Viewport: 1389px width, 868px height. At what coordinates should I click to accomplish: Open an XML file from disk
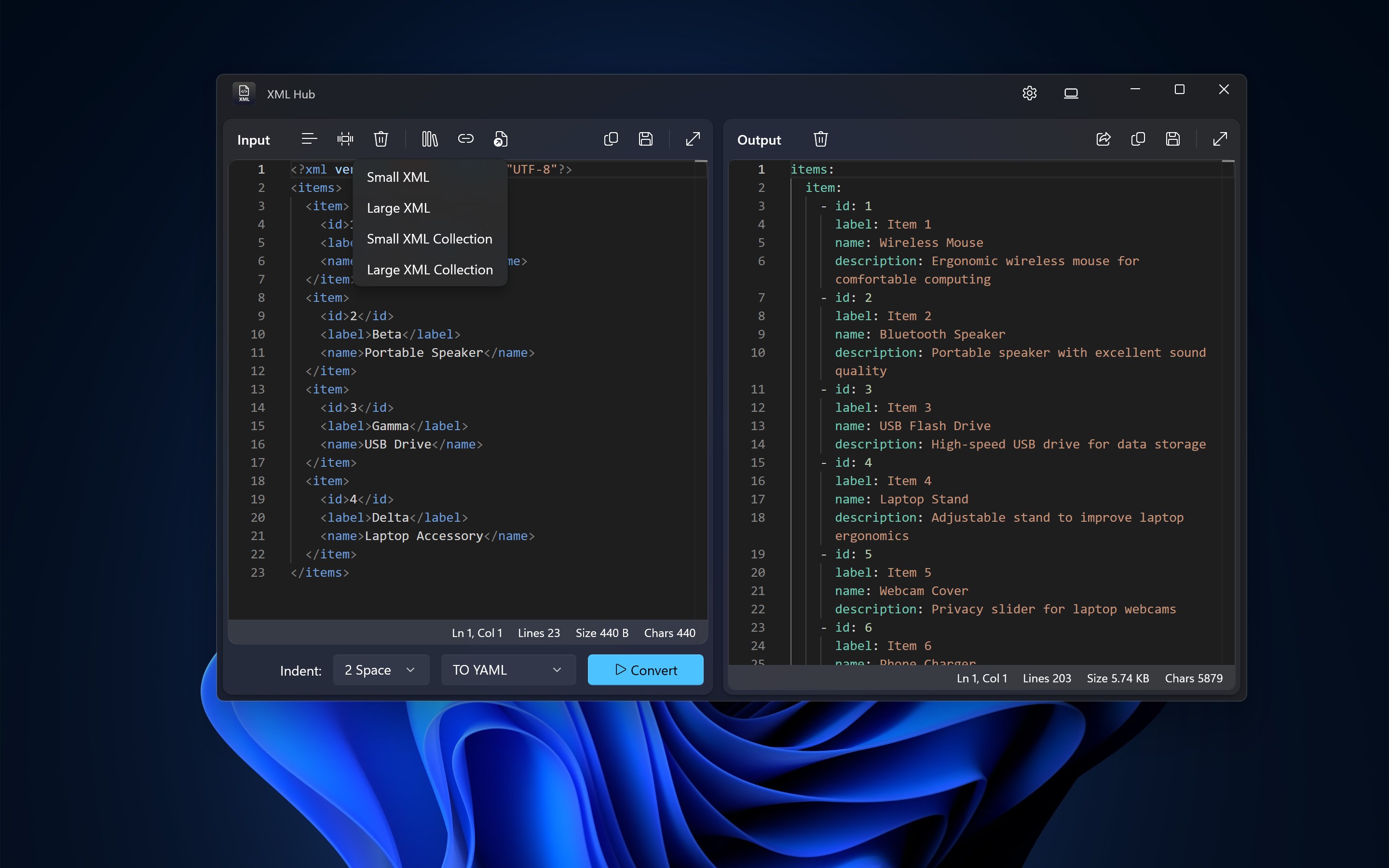(x=500, y=139)
